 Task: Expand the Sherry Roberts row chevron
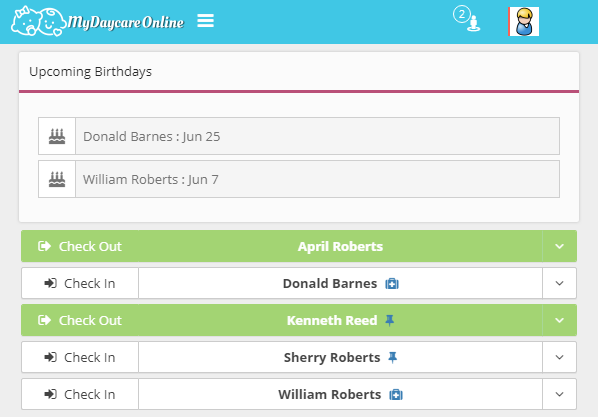(559, 357)
